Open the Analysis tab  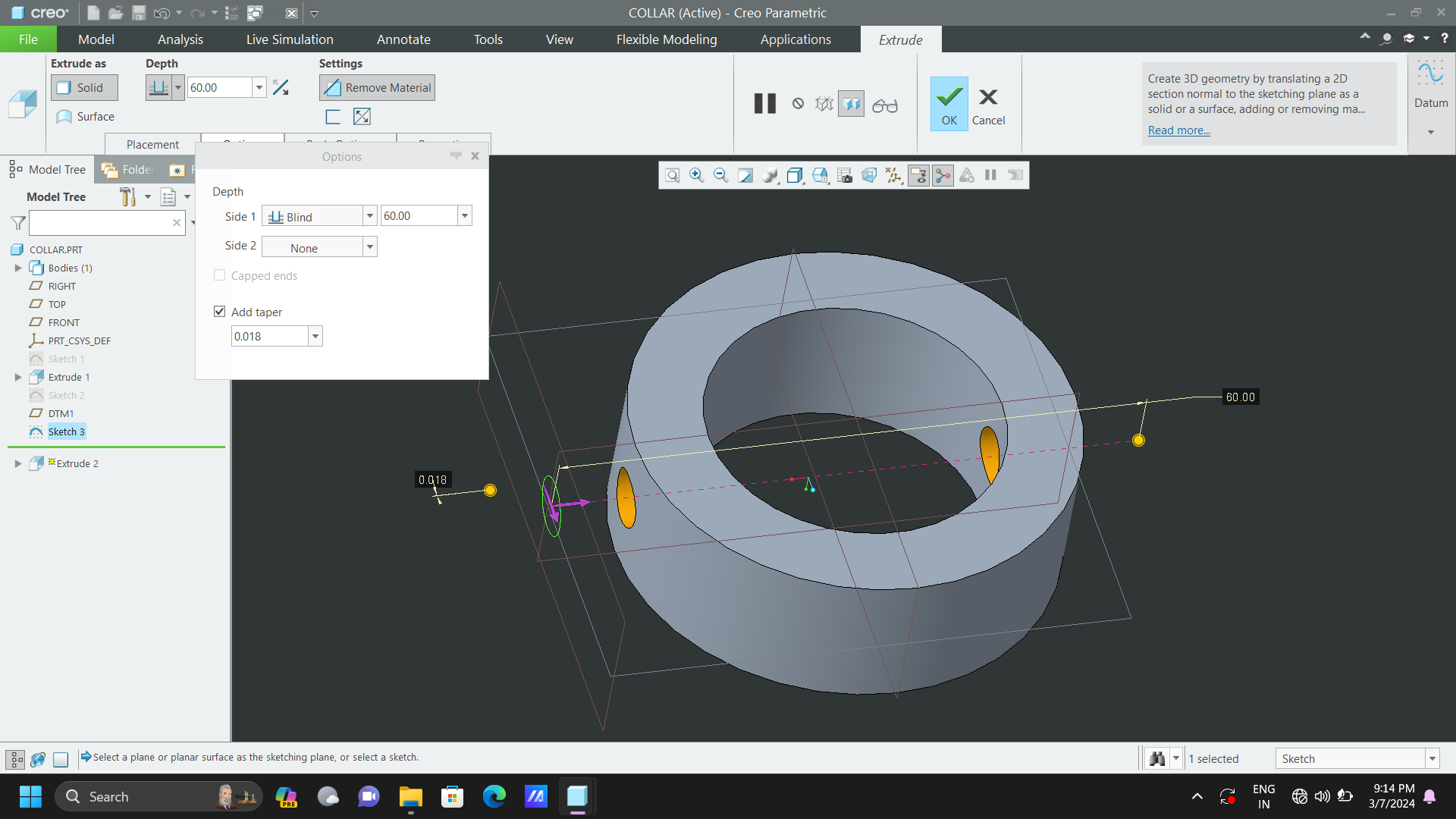pos(180,39)
